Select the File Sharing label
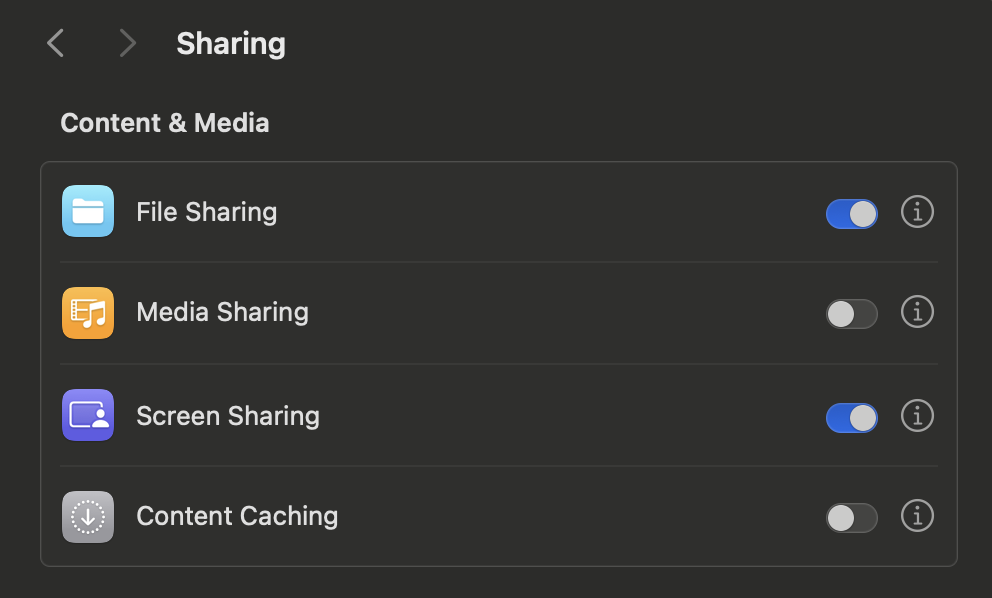The height and width of the screenshot is (598, 992). (x=207, y=212)
